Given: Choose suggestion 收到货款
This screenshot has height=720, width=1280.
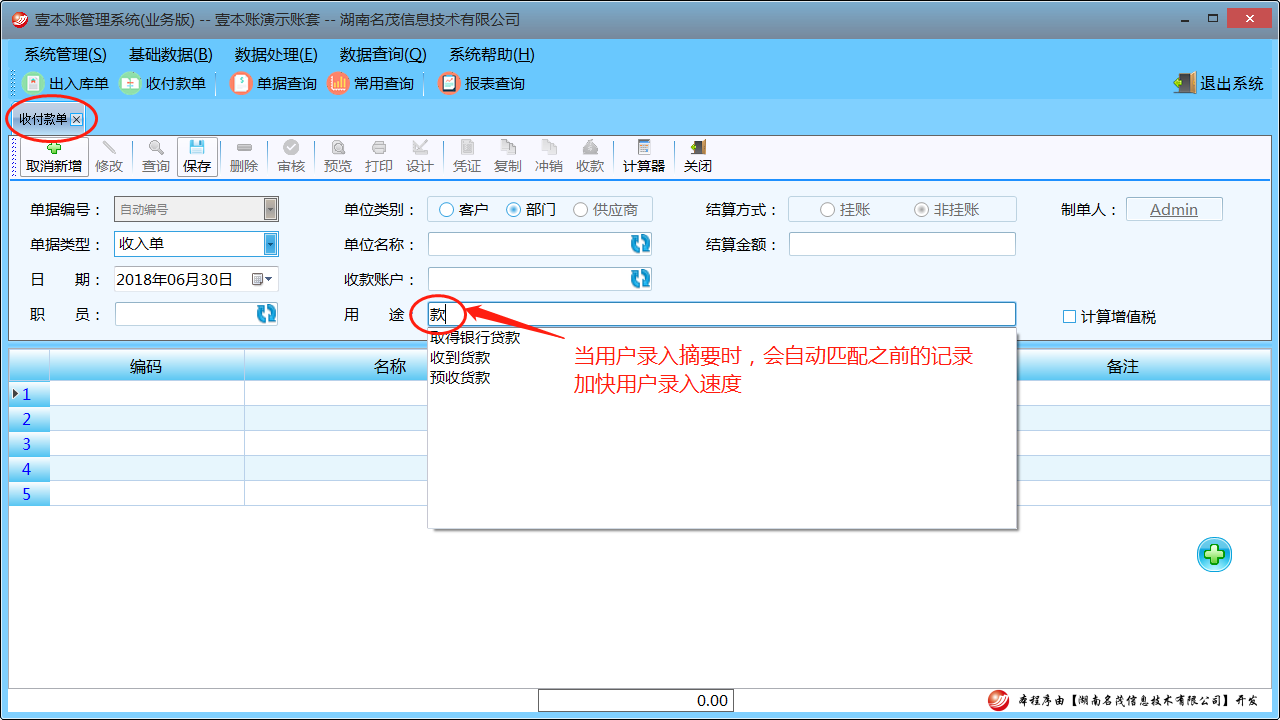Looking at the screenshot, I should click(460, 358).
